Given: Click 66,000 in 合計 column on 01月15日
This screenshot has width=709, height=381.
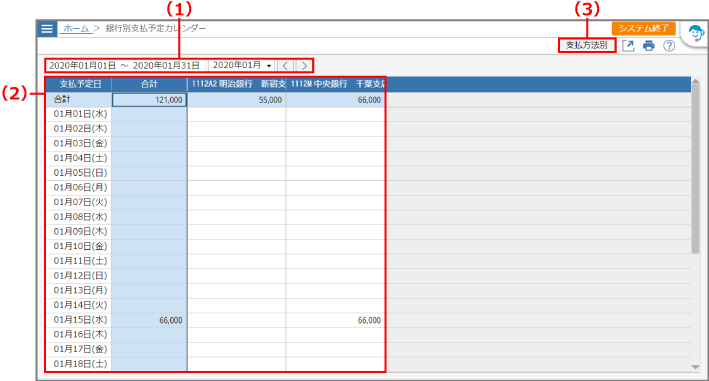Looking at the screenshot, I should pos(149,320).
